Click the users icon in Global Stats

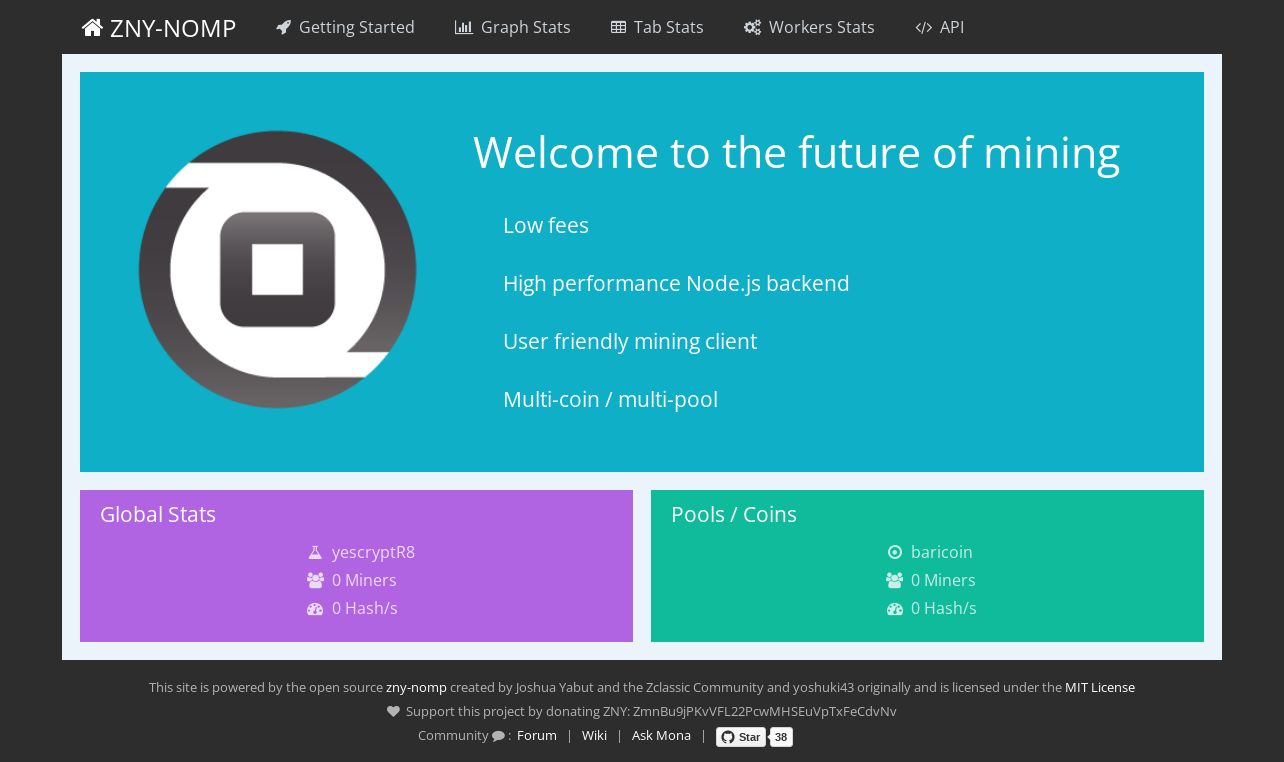[x=315, y=580]
